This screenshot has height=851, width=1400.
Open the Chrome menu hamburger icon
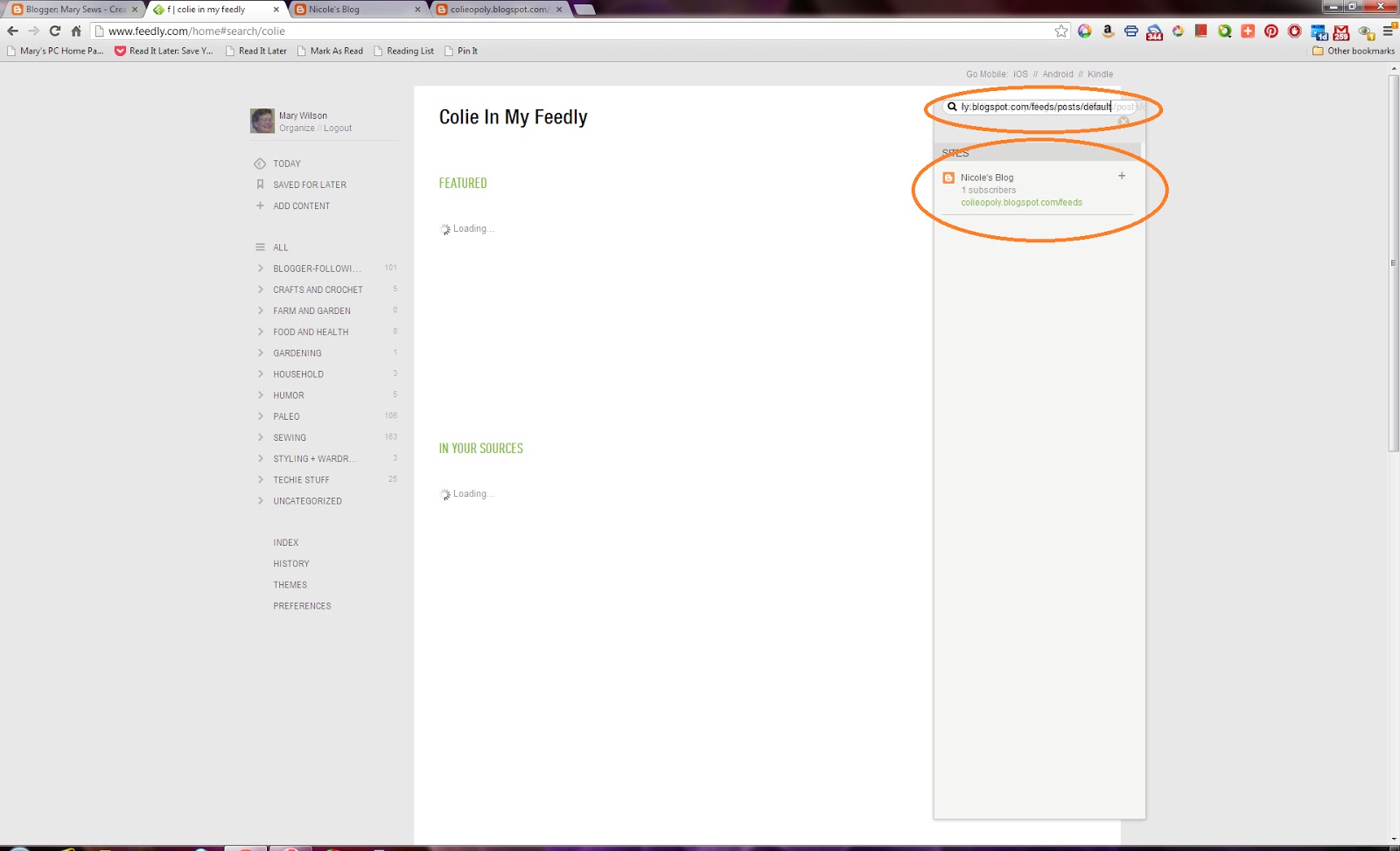point(1389,31)
